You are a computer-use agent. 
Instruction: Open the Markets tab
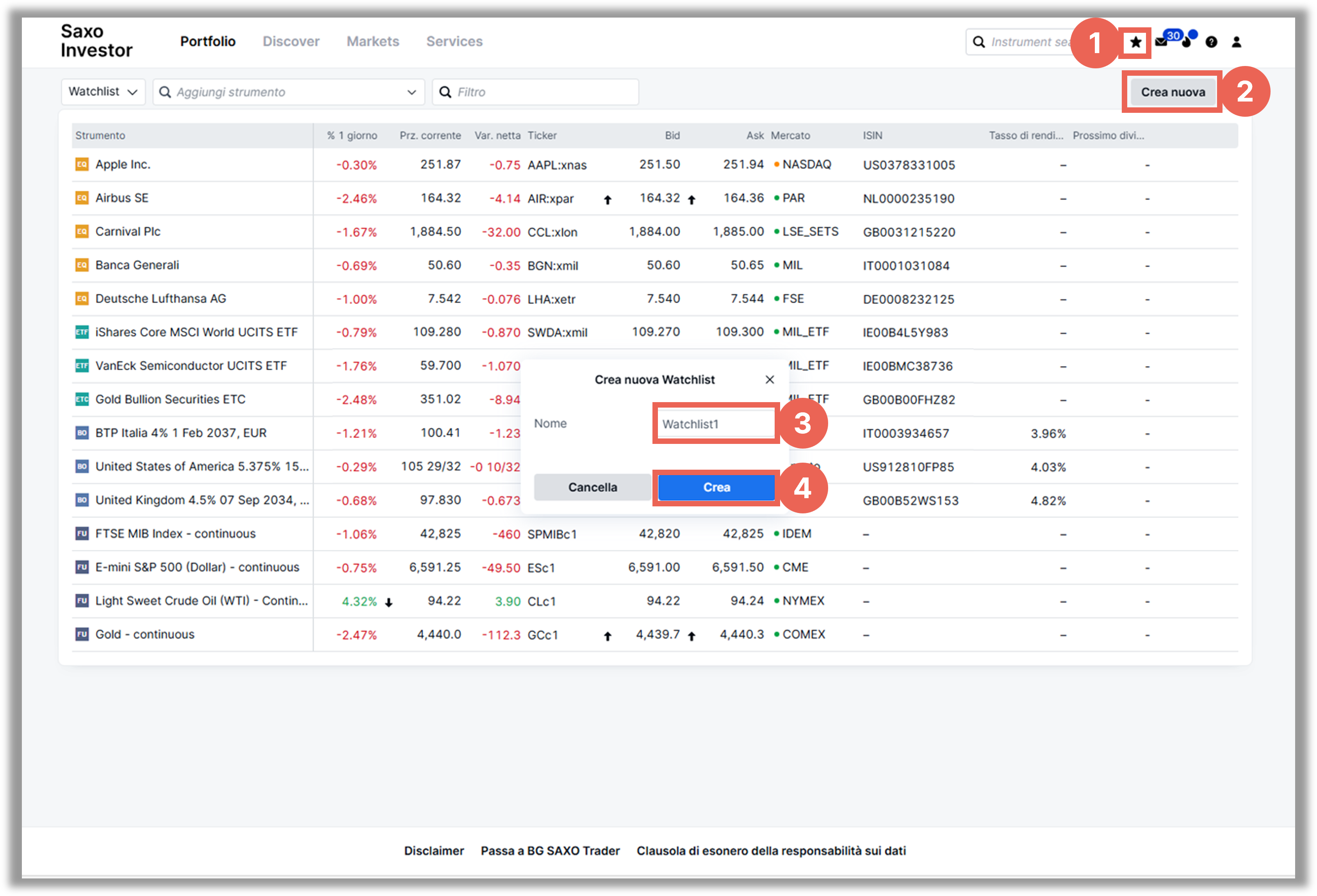(x=373, y=41)
